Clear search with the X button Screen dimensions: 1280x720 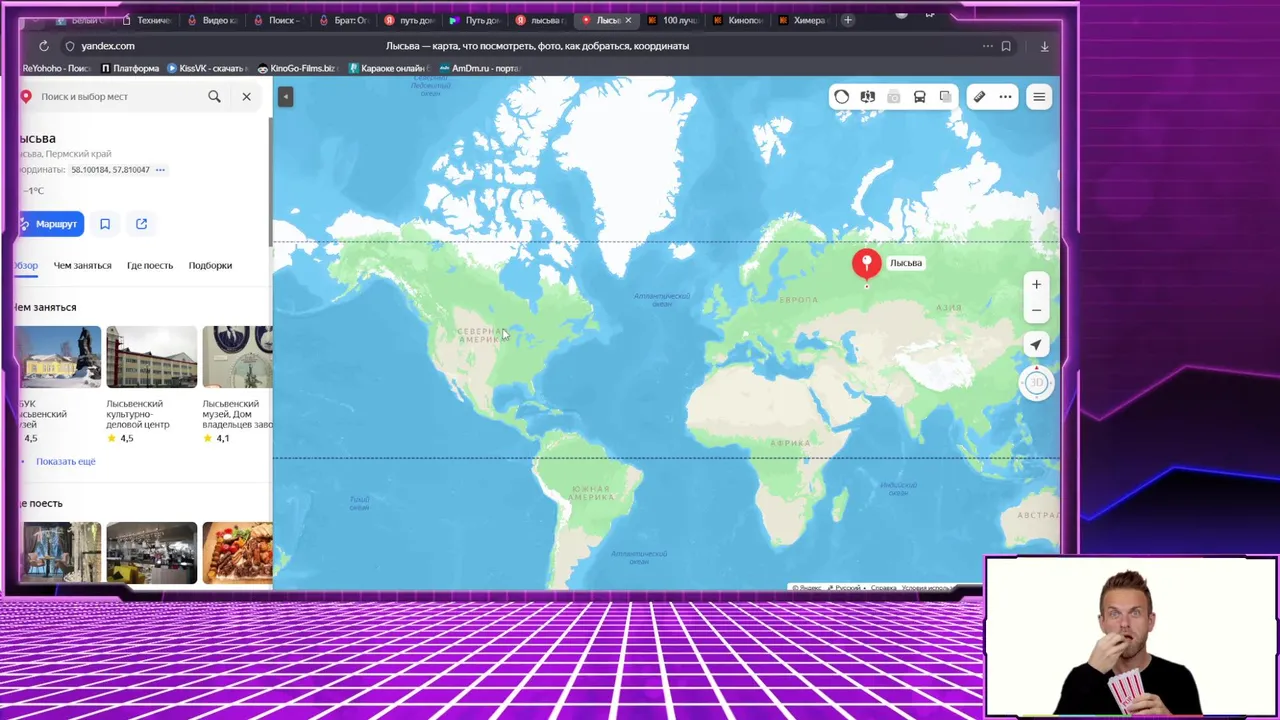click(x=246, y=96)
